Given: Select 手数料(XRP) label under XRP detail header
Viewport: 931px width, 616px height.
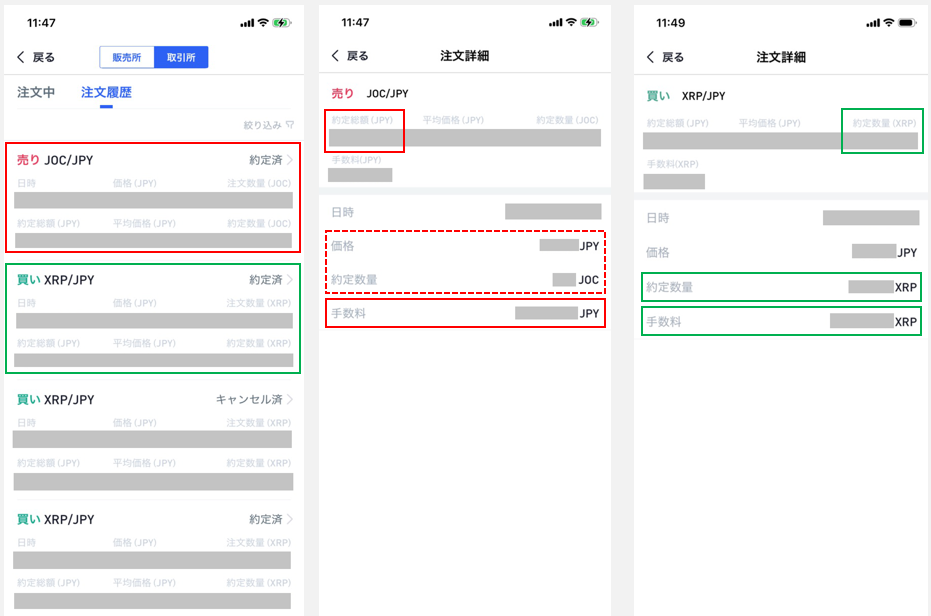Looking at the screenshot, I should [673, 164].
